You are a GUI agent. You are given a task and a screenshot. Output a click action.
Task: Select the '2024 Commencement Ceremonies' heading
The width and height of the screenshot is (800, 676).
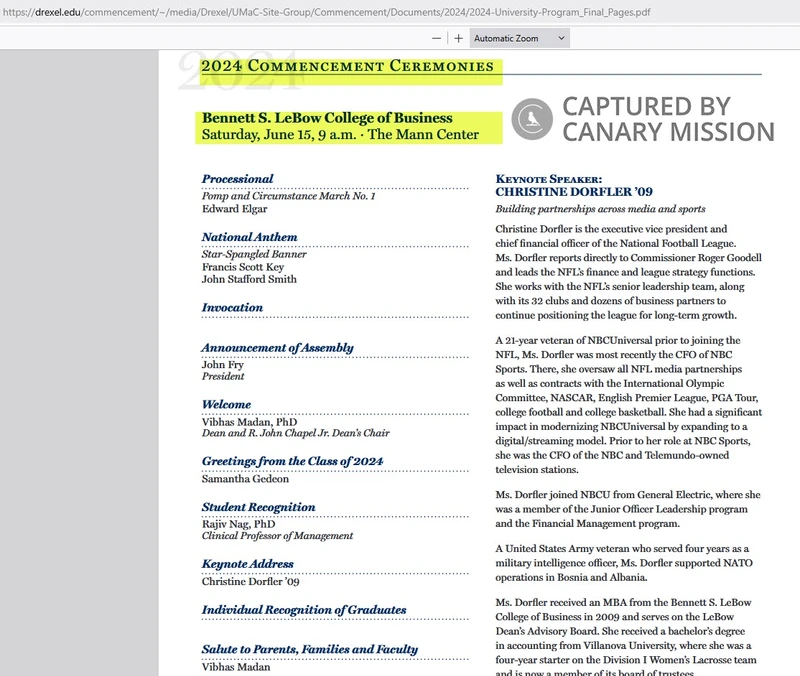347,66
